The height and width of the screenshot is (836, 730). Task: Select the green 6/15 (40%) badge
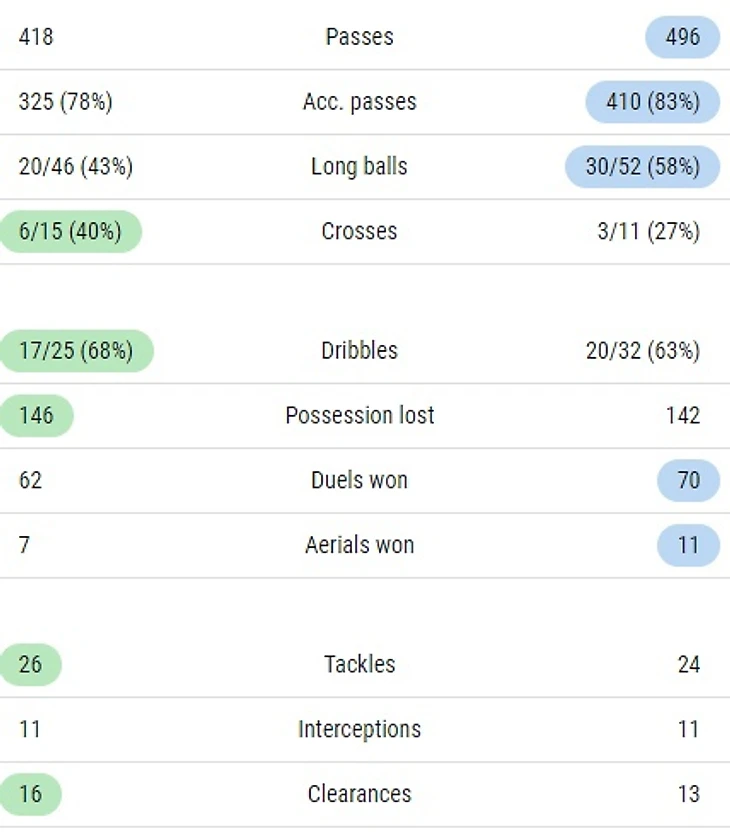coord(70,231)
